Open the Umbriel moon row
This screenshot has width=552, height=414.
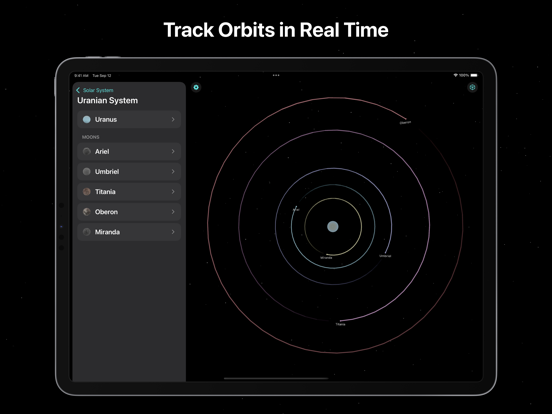(x=129, y=171)
